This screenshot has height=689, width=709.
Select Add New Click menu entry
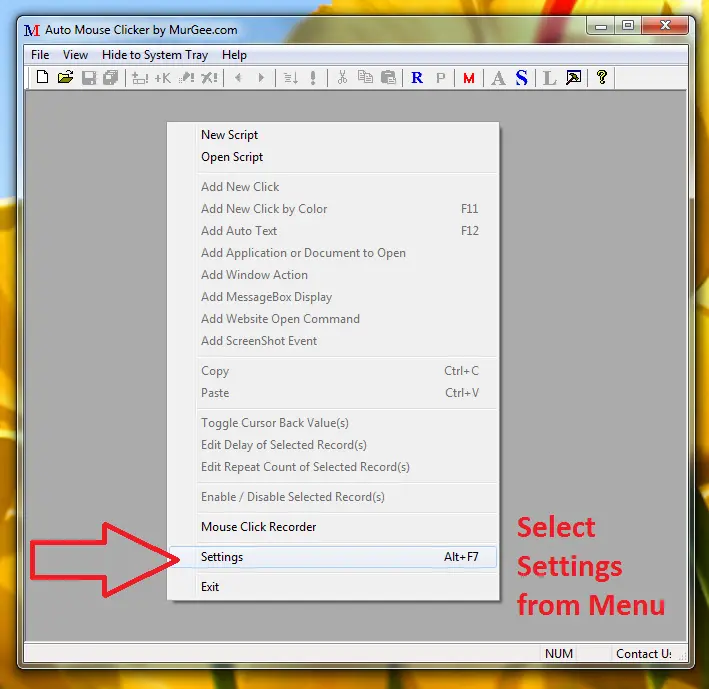coord(333,187)
